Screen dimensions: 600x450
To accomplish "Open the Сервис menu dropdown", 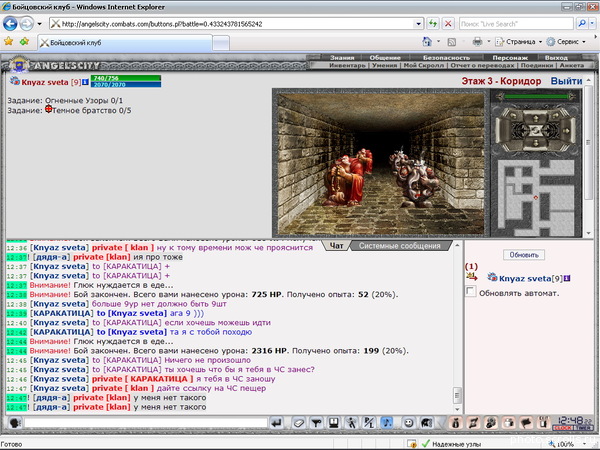I will point(566,41).
